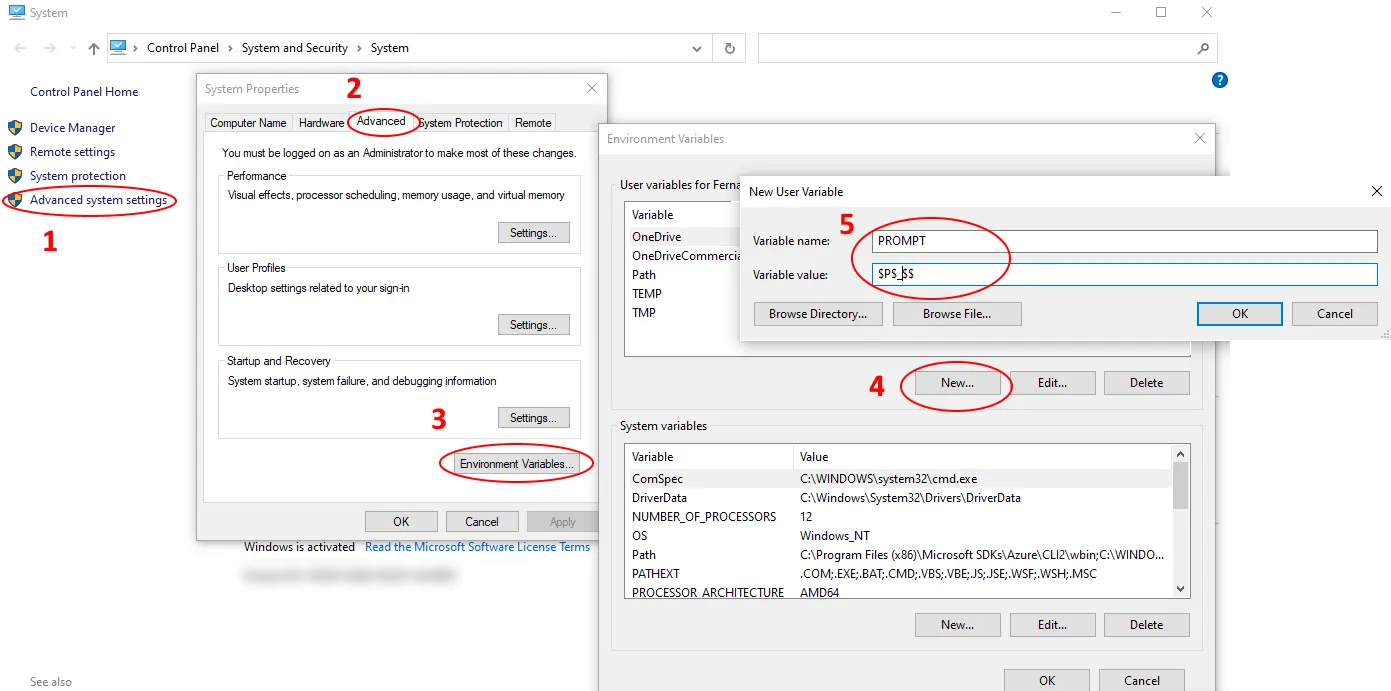Click New under System variables
The image size is (1391, 691).
tap(957, 624)
